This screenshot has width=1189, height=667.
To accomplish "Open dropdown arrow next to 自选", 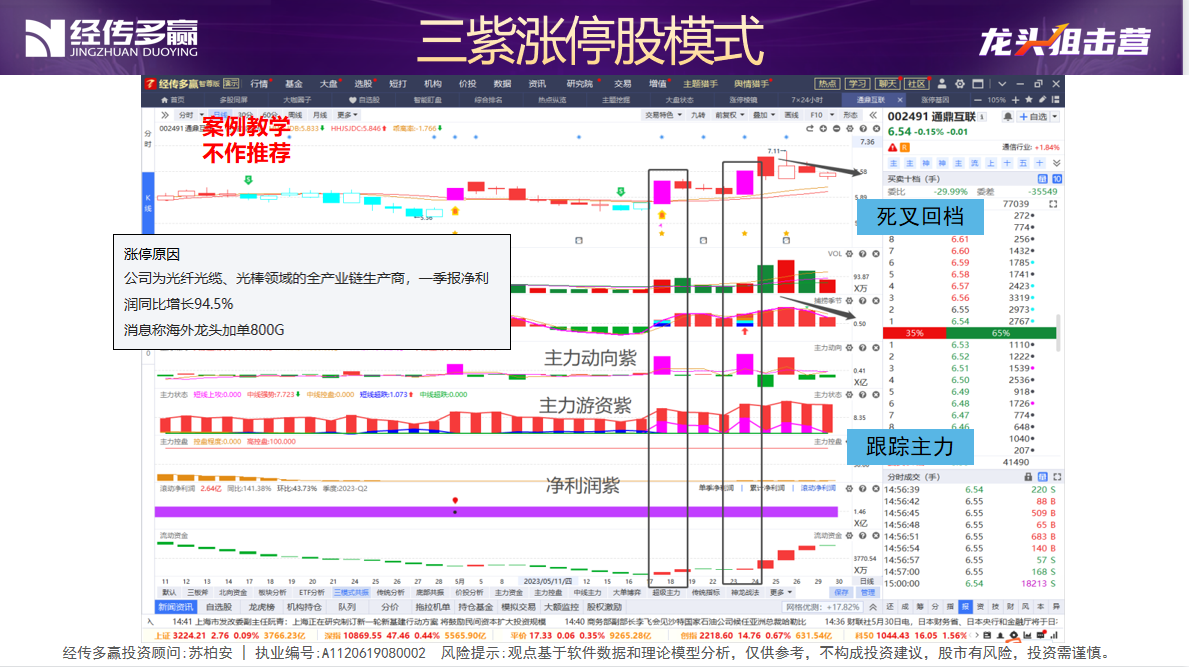I will point(1055,117).
